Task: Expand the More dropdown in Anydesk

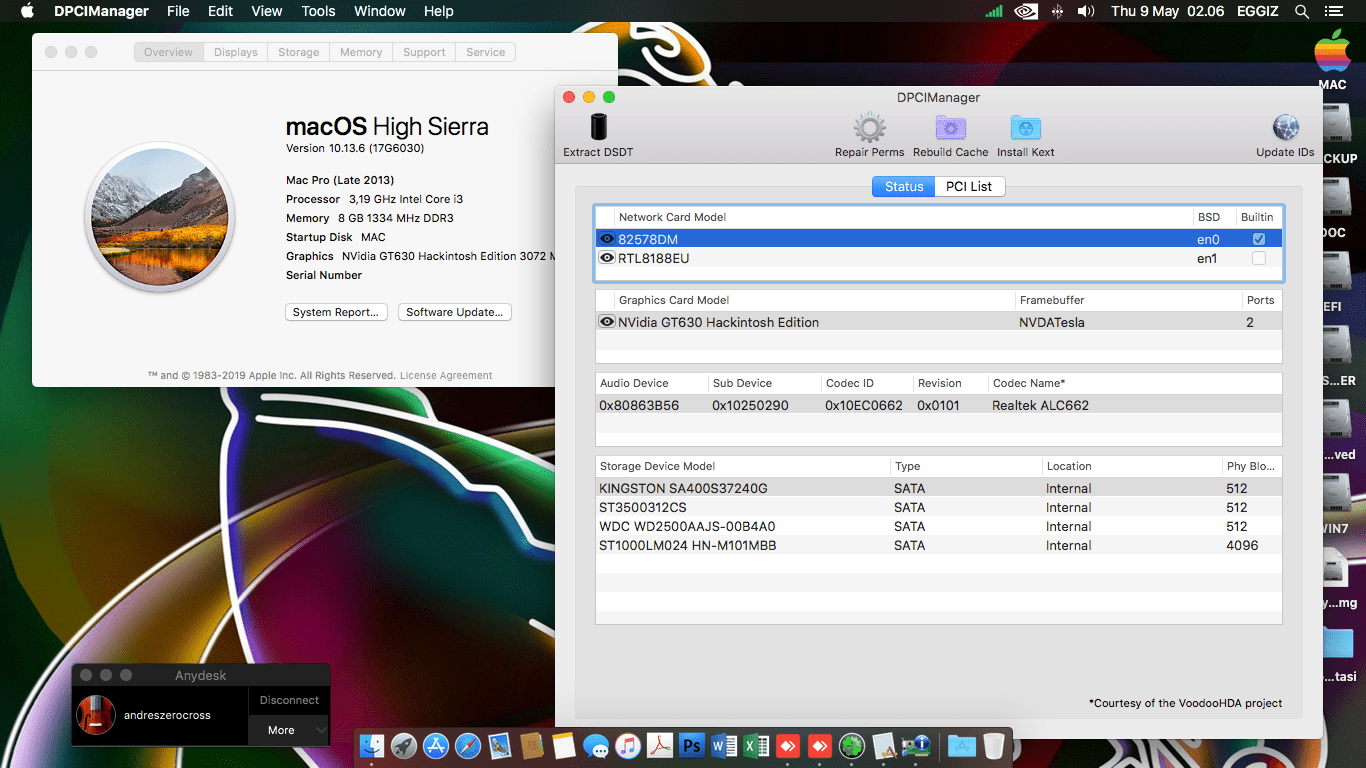Action: tap(289, 730)
